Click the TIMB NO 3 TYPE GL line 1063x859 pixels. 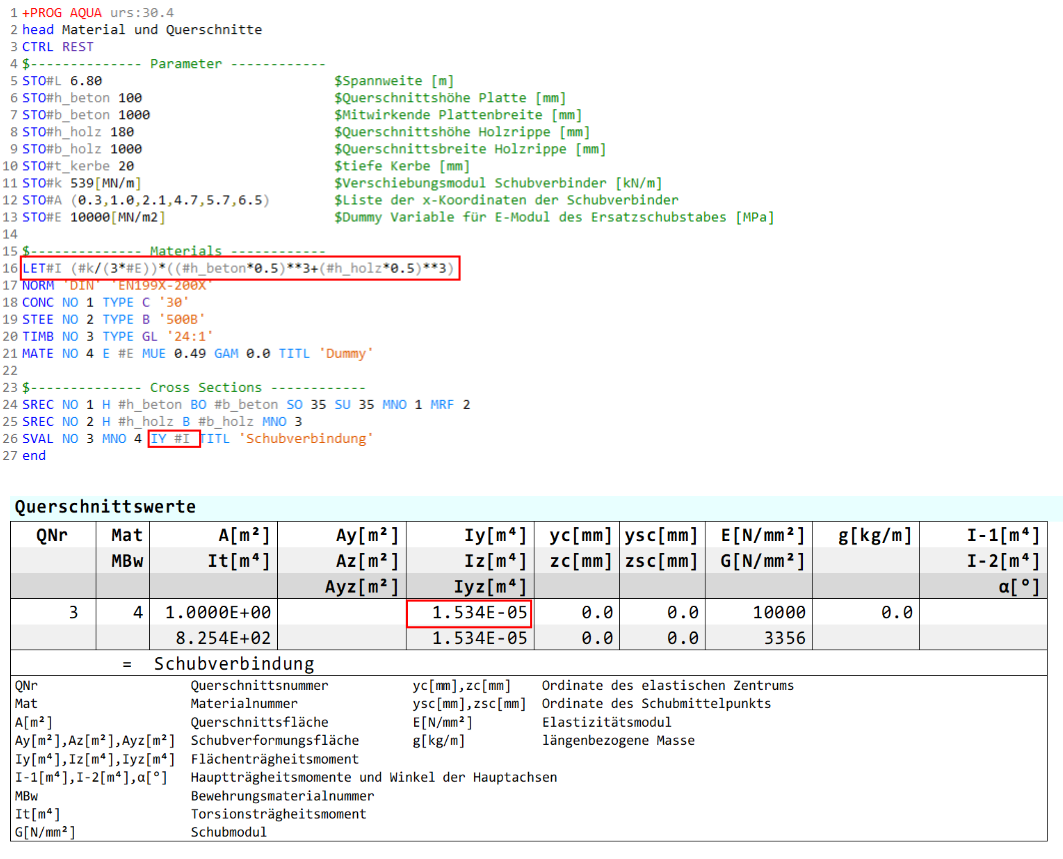click(118, 336)
